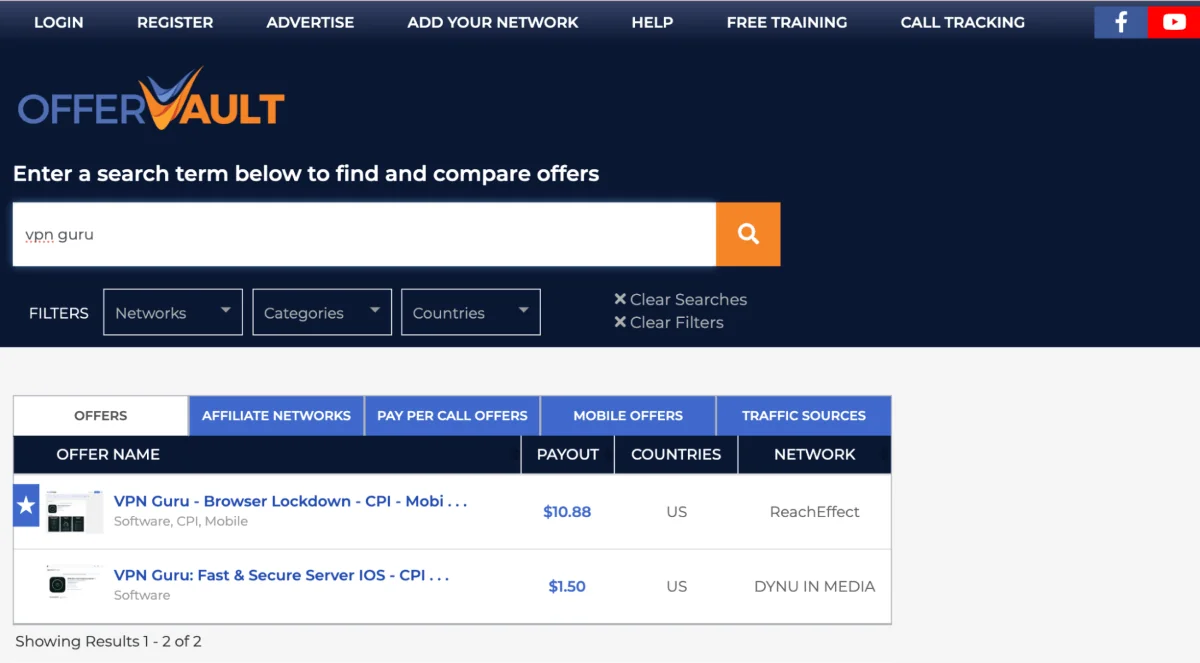Open VPN Guru - Browser Lockdown offer link
The width and height of the screenshot is (1200, 663).
pos(290,501)
